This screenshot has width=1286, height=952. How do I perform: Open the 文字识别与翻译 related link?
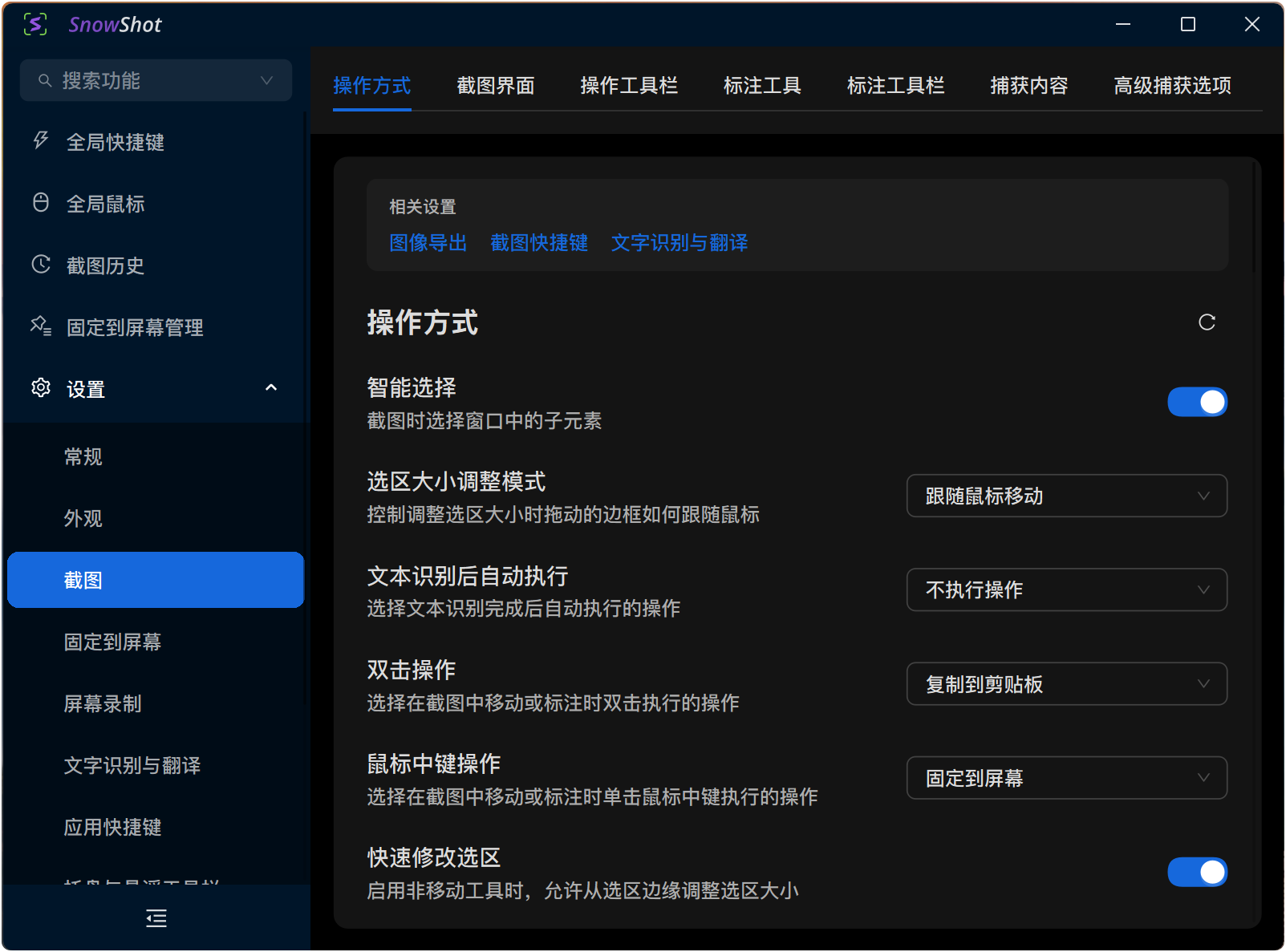680,242
